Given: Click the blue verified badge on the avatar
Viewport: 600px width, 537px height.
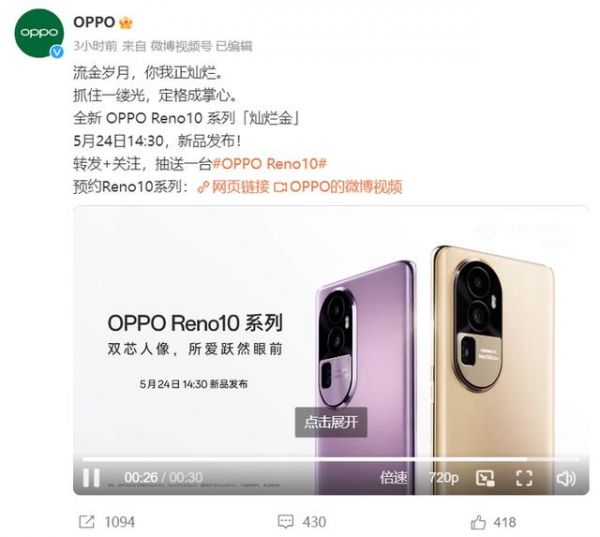Looking at the screenshot, I should [57, 52].
